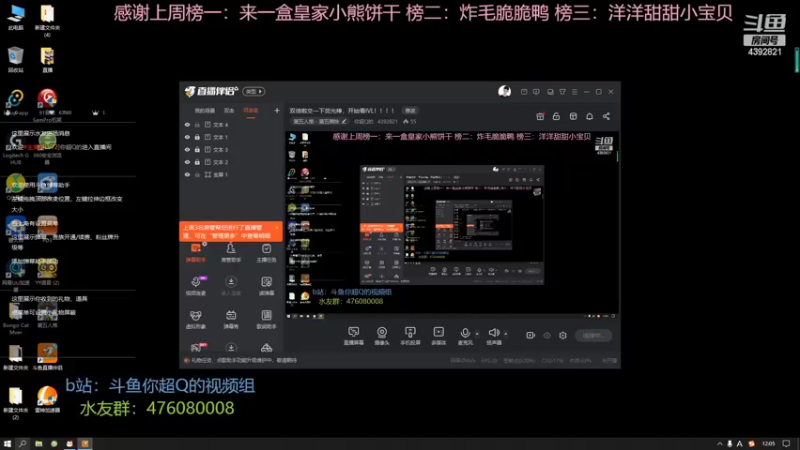Click the 扬声器 speaker icon
Image resolution: width=800 pixels, height=450 pixels.
[493, 333]
